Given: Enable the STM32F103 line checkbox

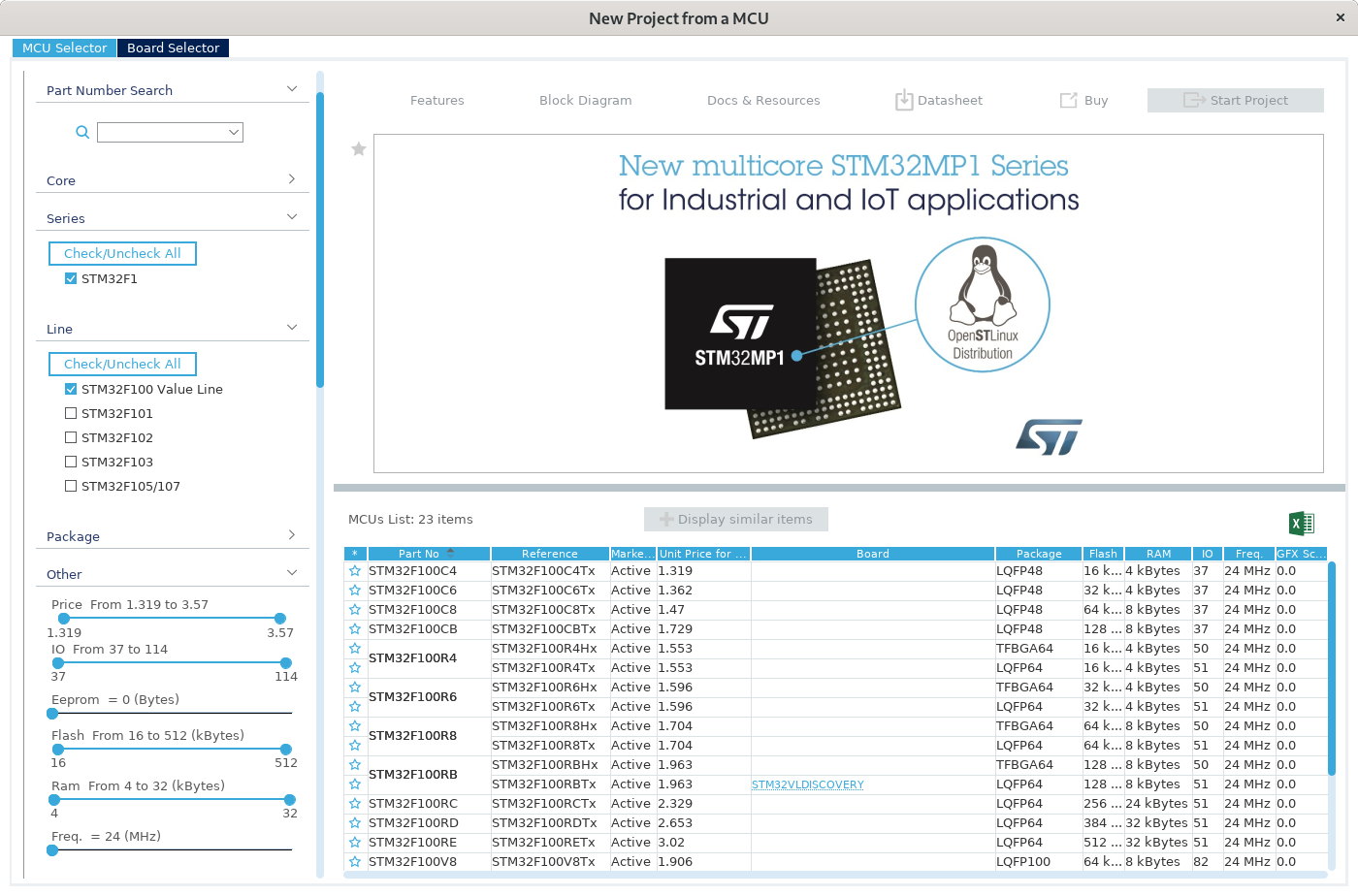Looking at the screenshot, I should [71, 462].
